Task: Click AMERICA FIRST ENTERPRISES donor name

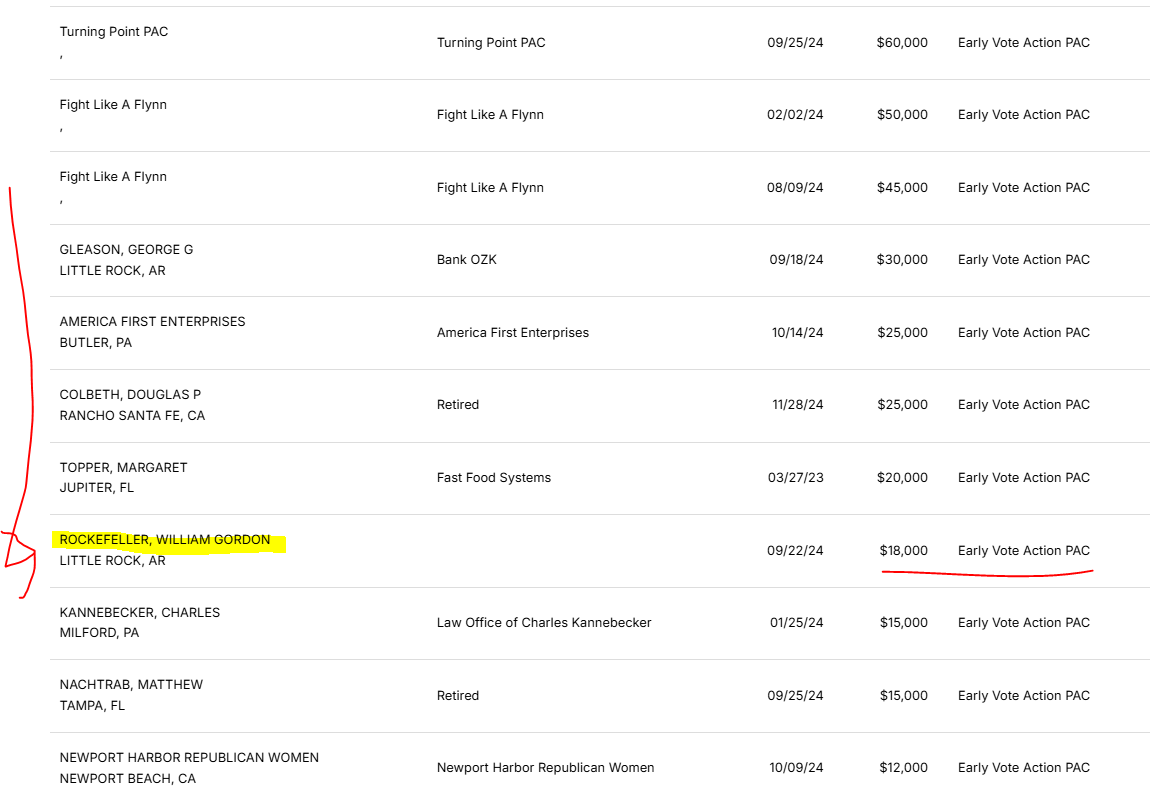Action: point(152,322)
